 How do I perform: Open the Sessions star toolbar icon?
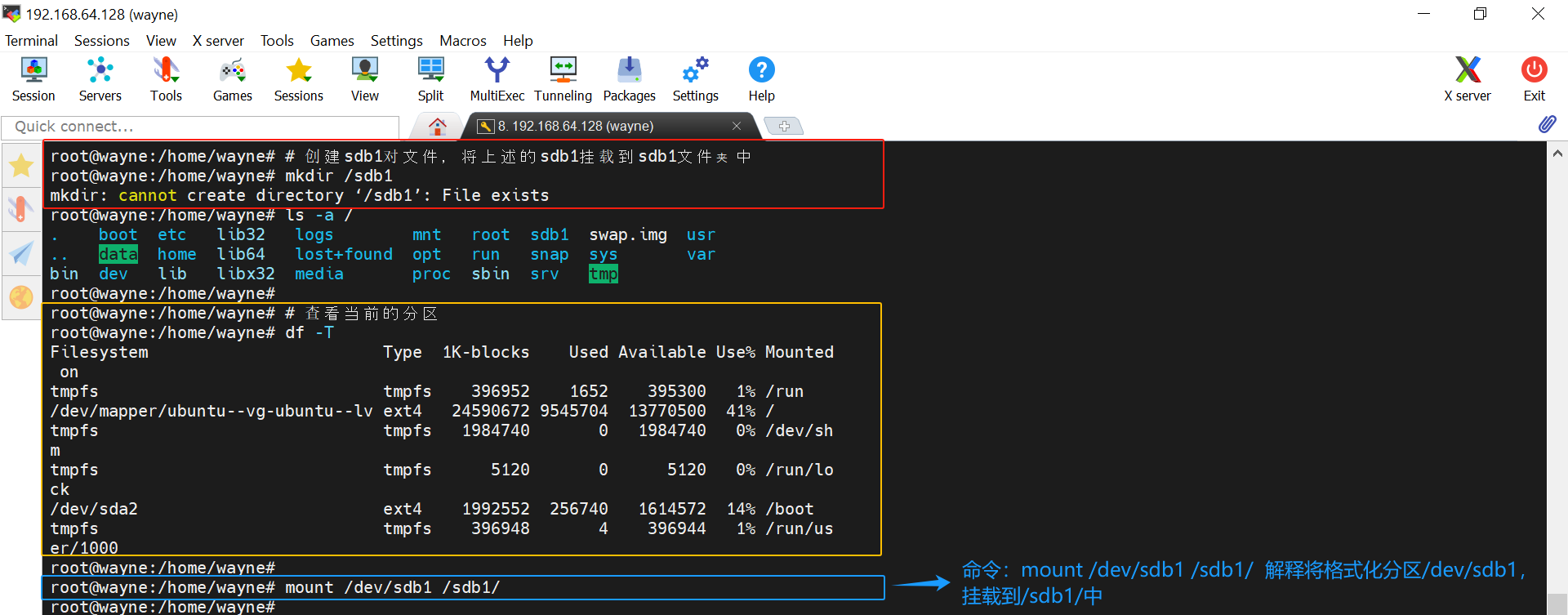pos(299,79)
